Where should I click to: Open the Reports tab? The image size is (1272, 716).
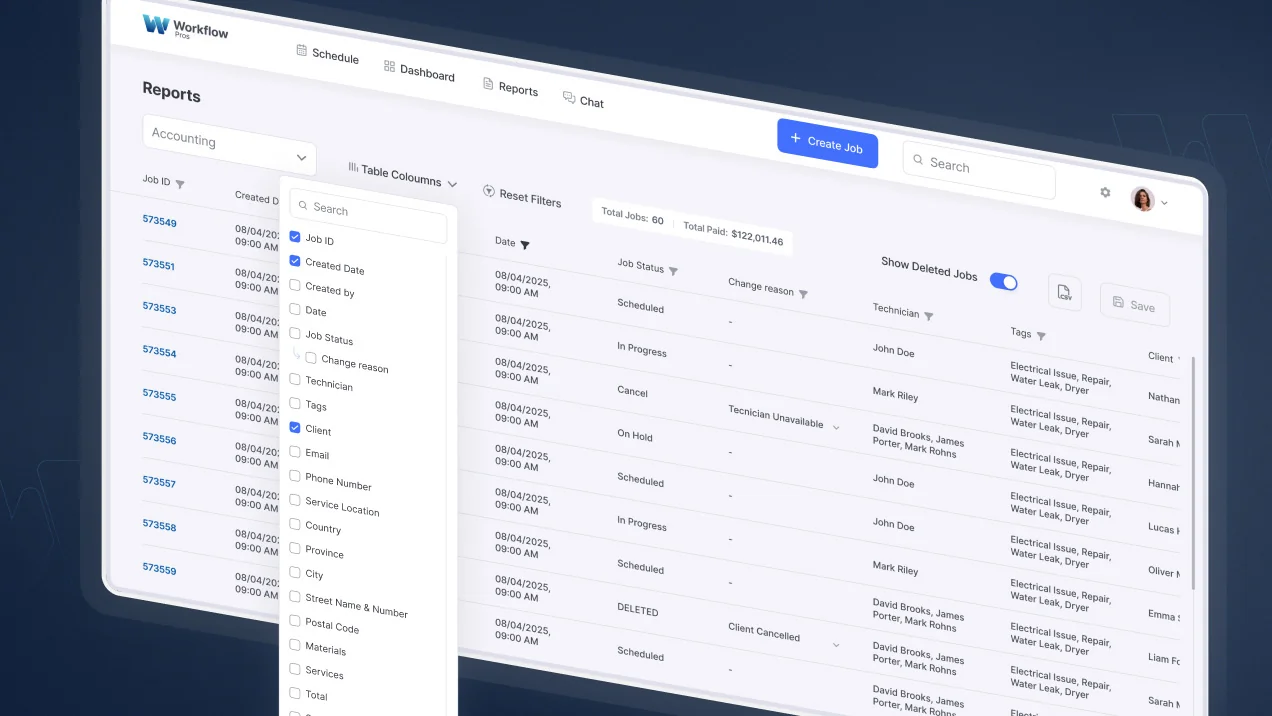tap(510, 87)
